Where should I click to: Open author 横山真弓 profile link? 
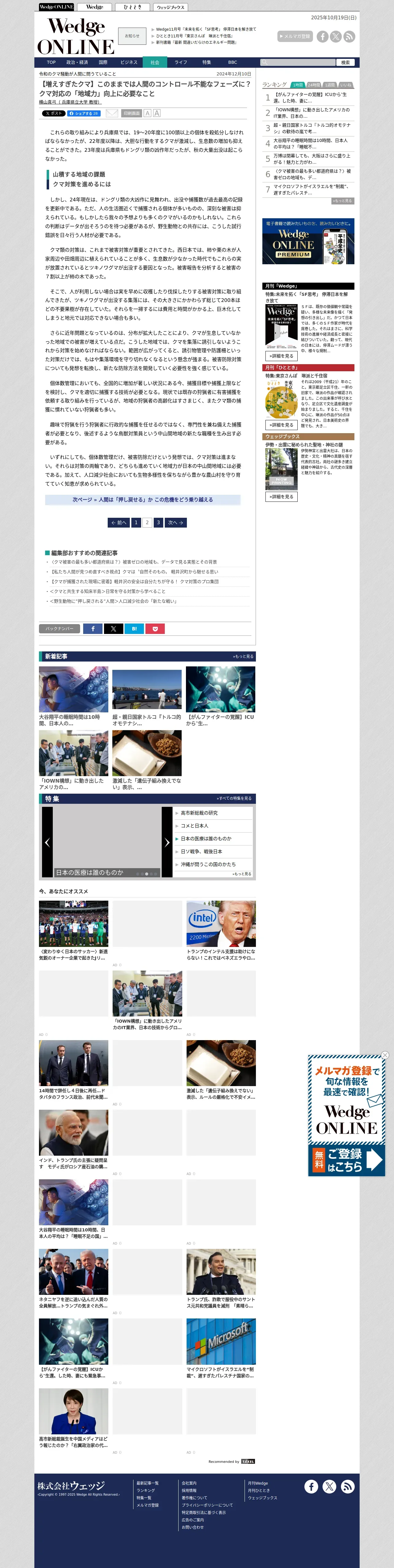click(x=70, y=102)
